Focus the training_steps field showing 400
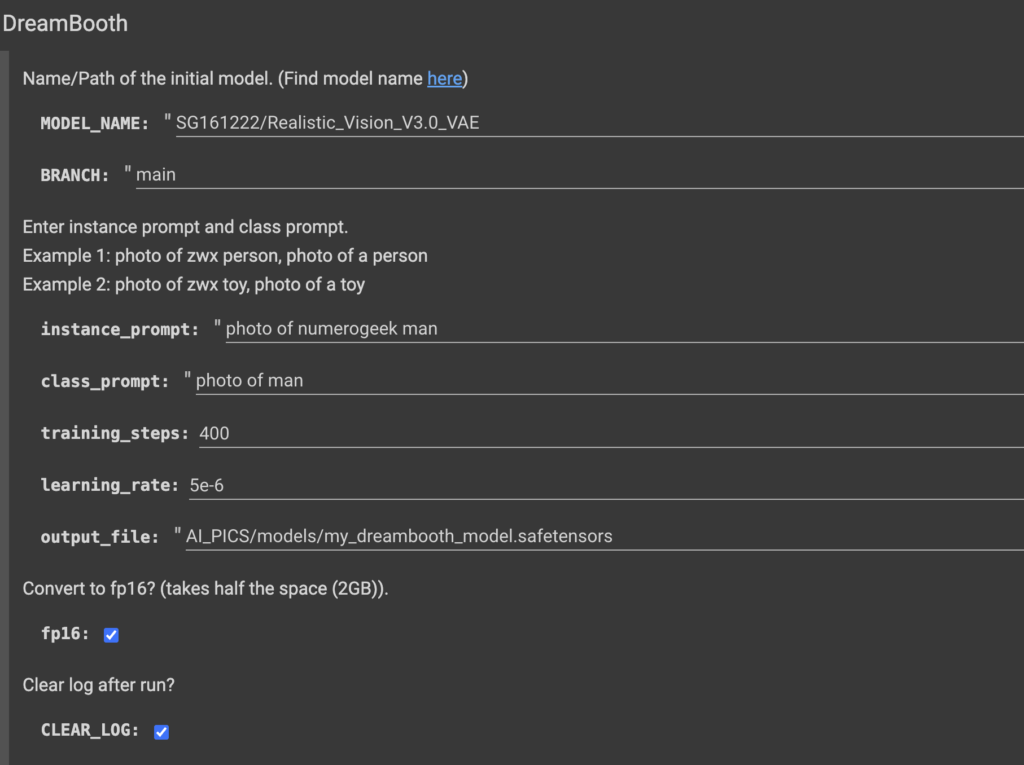 click(x=611, y=434)
